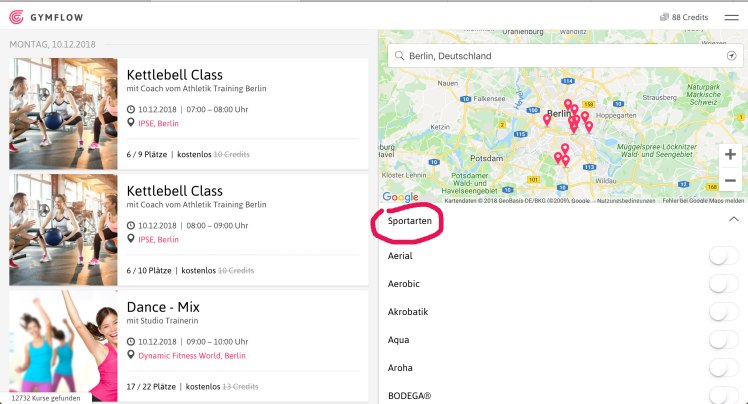748x404 pixels.
Task: Click the search magnifier icon in map box
Action: point(398,56)
